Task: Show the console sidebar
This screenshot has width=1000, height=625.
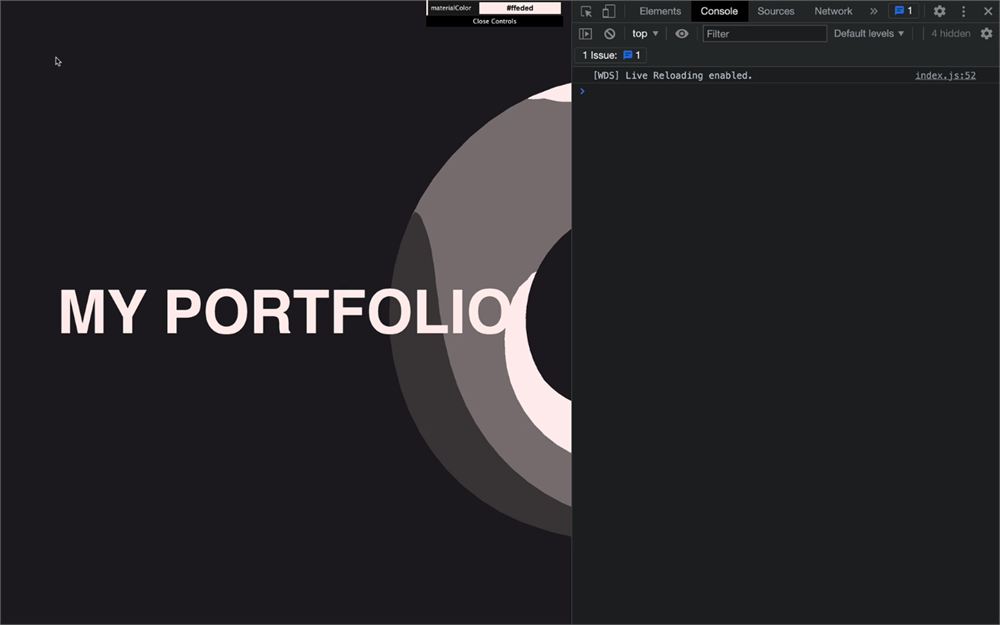Action: pyautogui.click(x=585, y=34)
